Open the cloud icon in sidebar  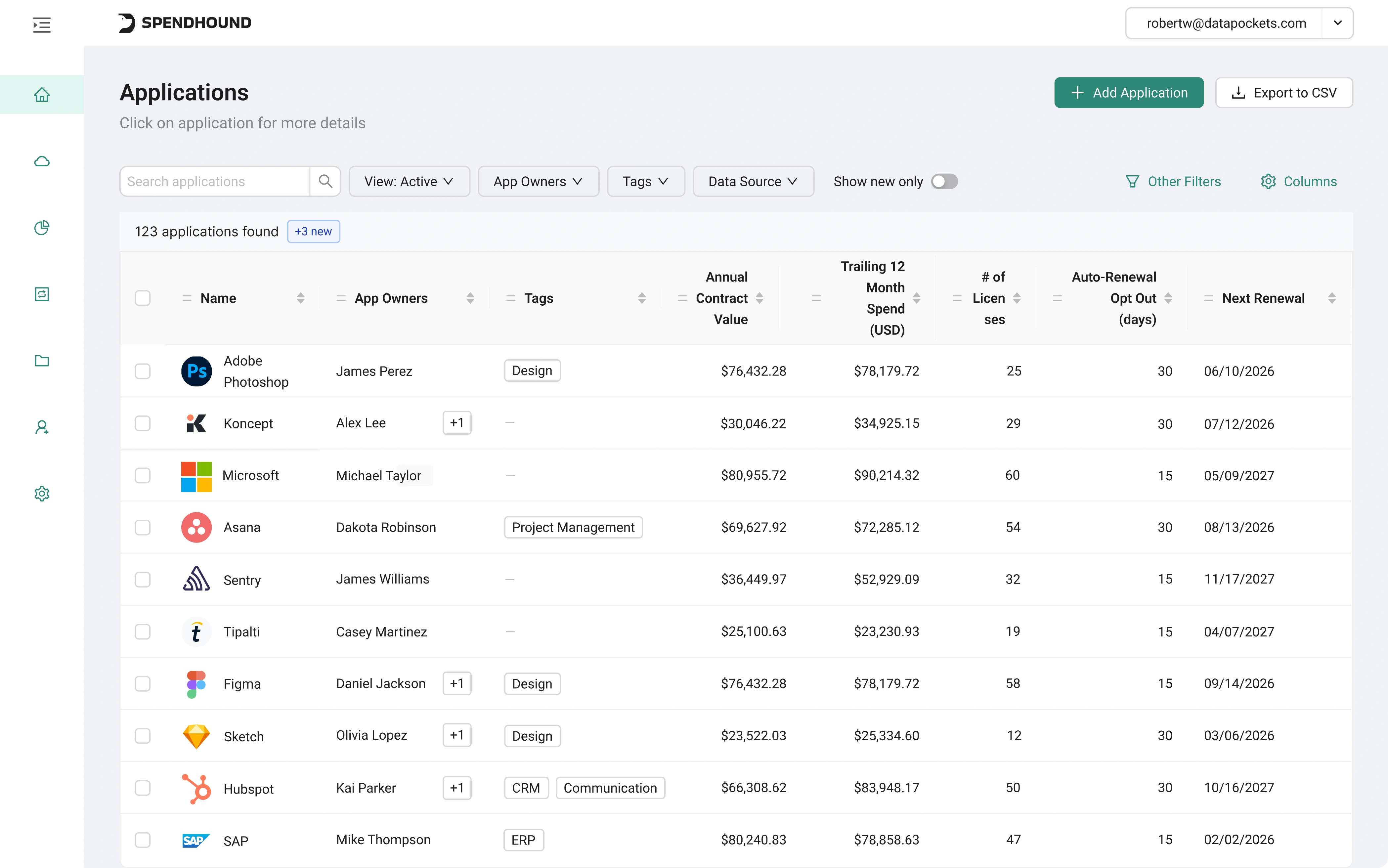[41, 161]
